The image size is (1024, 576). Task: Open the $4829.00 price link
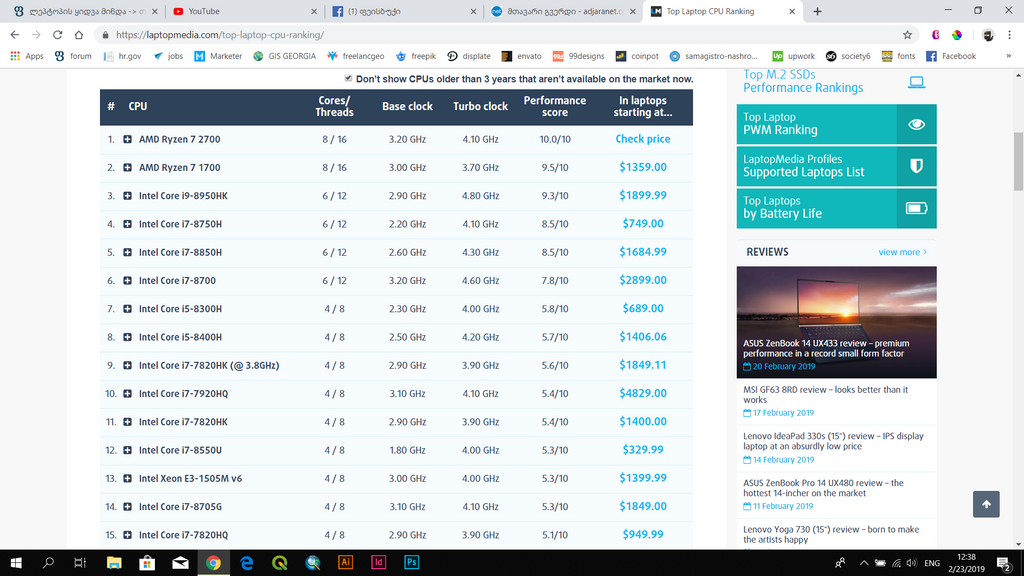(x=643, y=393)
